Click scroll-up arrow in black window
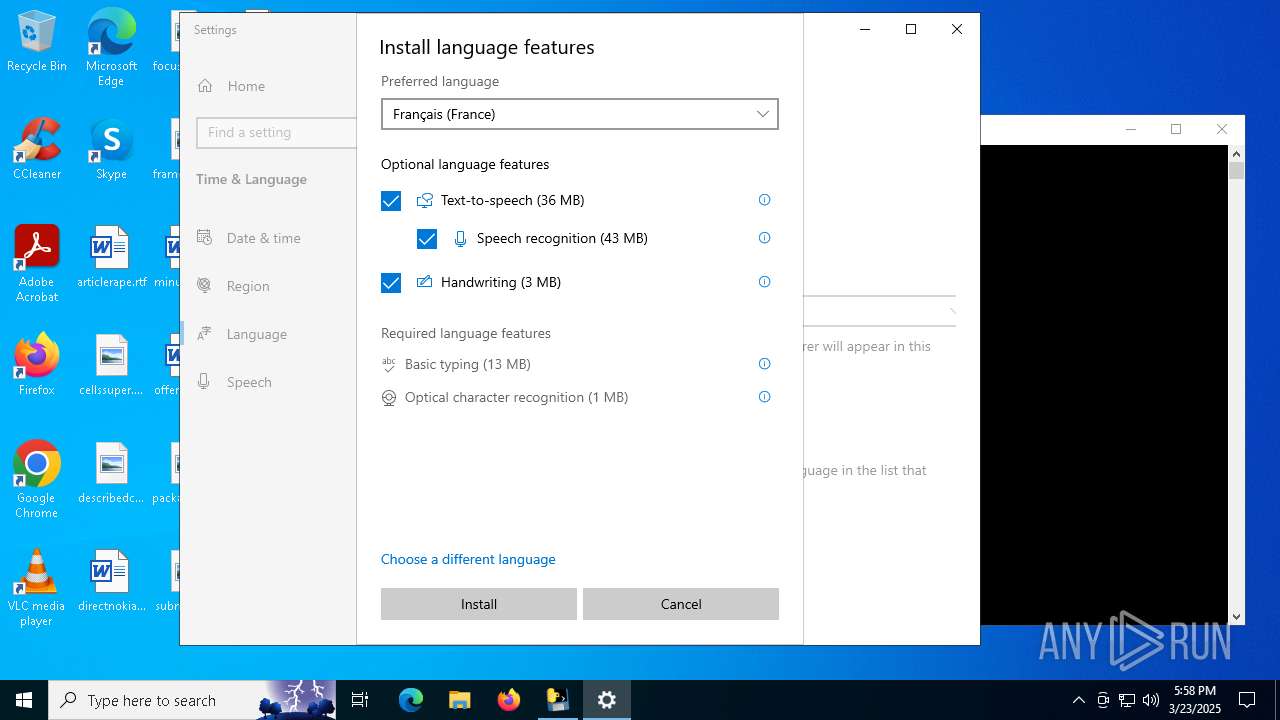This screenshot has height=720, width=1280. pyautogui.click(x=1236, y=154)
